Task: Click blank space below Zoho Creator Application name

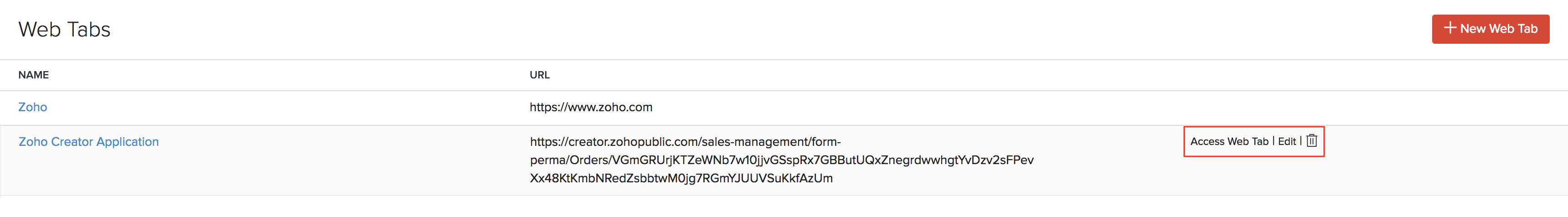Action: click(x=89, y=174)
